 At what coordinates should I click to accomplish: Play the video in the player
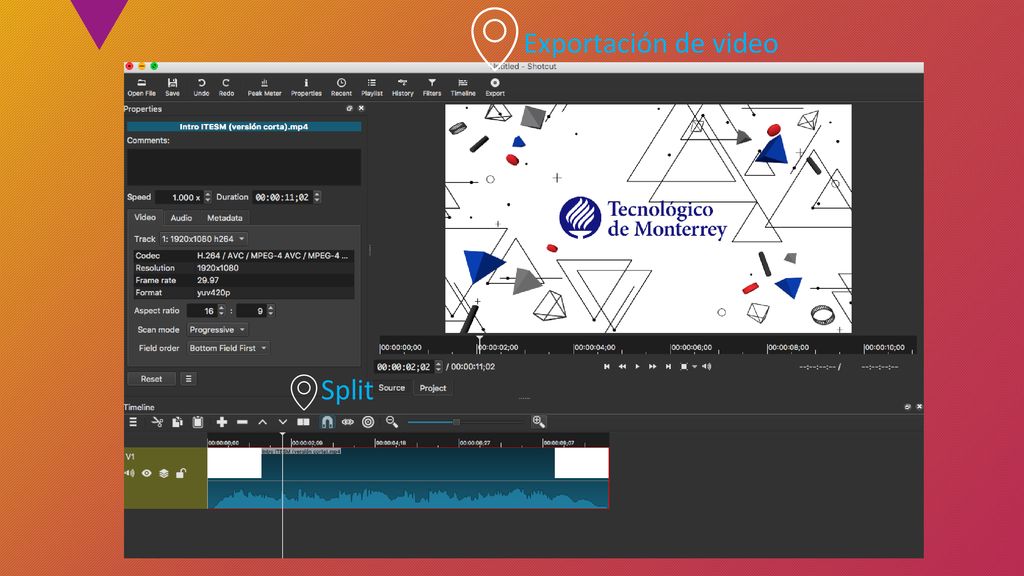point(637,367)
